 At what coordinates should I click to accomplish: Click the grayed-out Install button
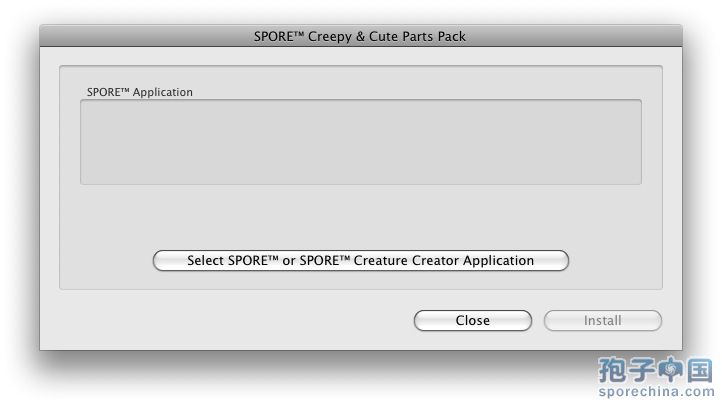pyautogui.click(x=602, y=321)
